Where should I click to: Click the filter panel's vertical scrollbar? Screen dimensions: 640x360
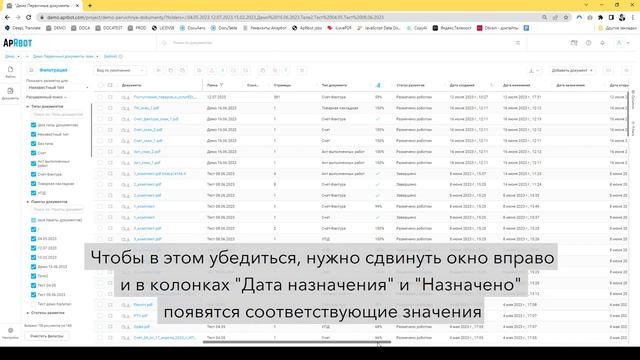coord(91,131)
